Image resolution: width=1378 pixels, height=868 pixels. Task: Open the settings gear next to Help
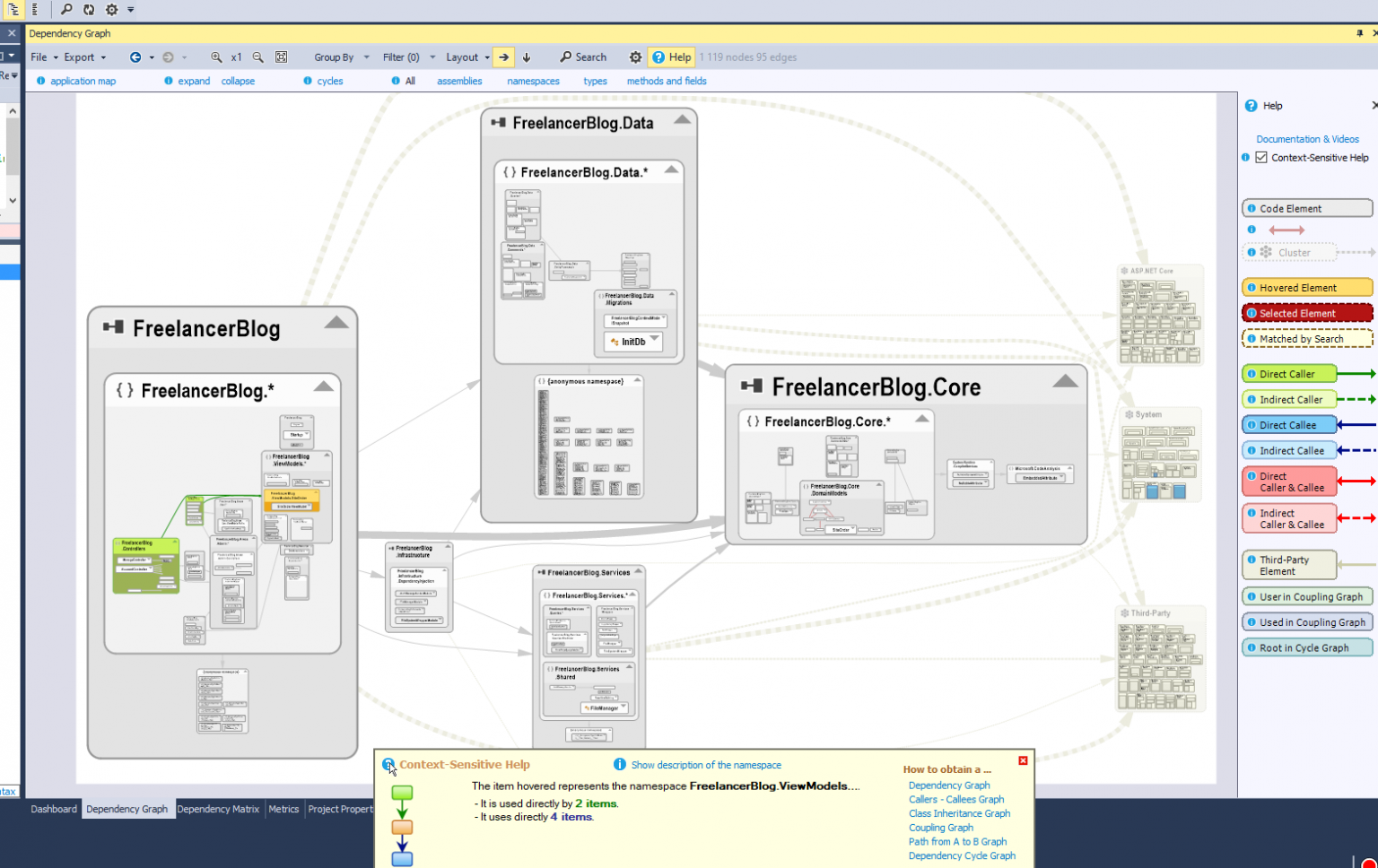(x=635, y=56)
